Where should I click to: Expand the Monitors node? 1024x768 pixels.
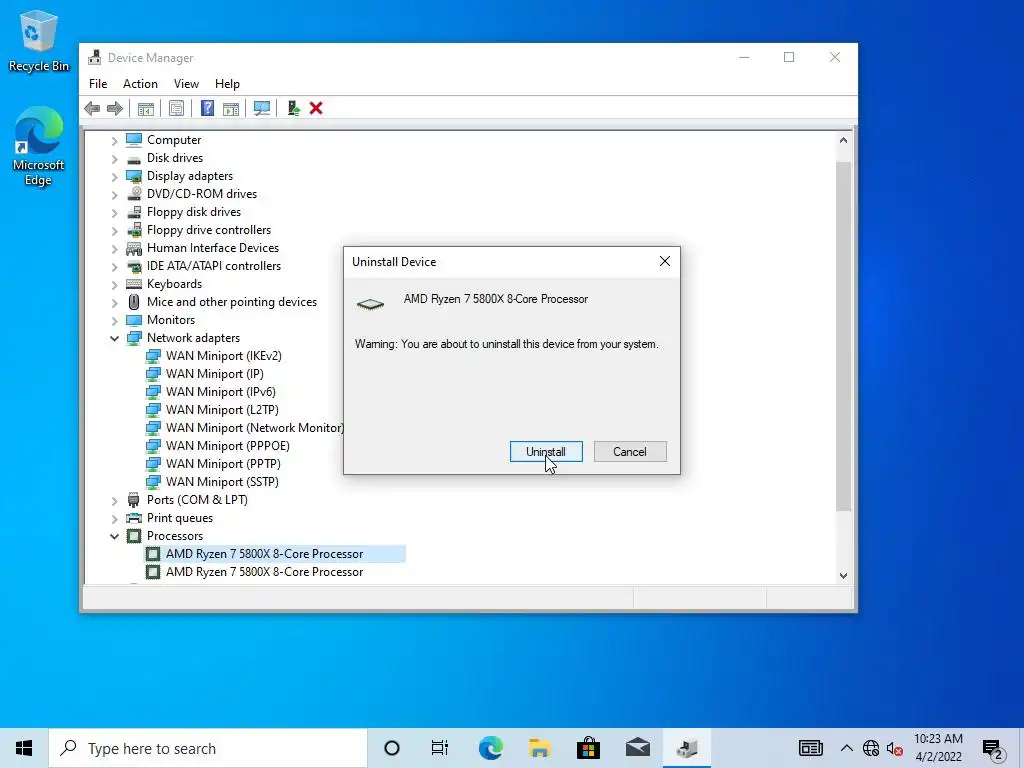coord(114,321)
